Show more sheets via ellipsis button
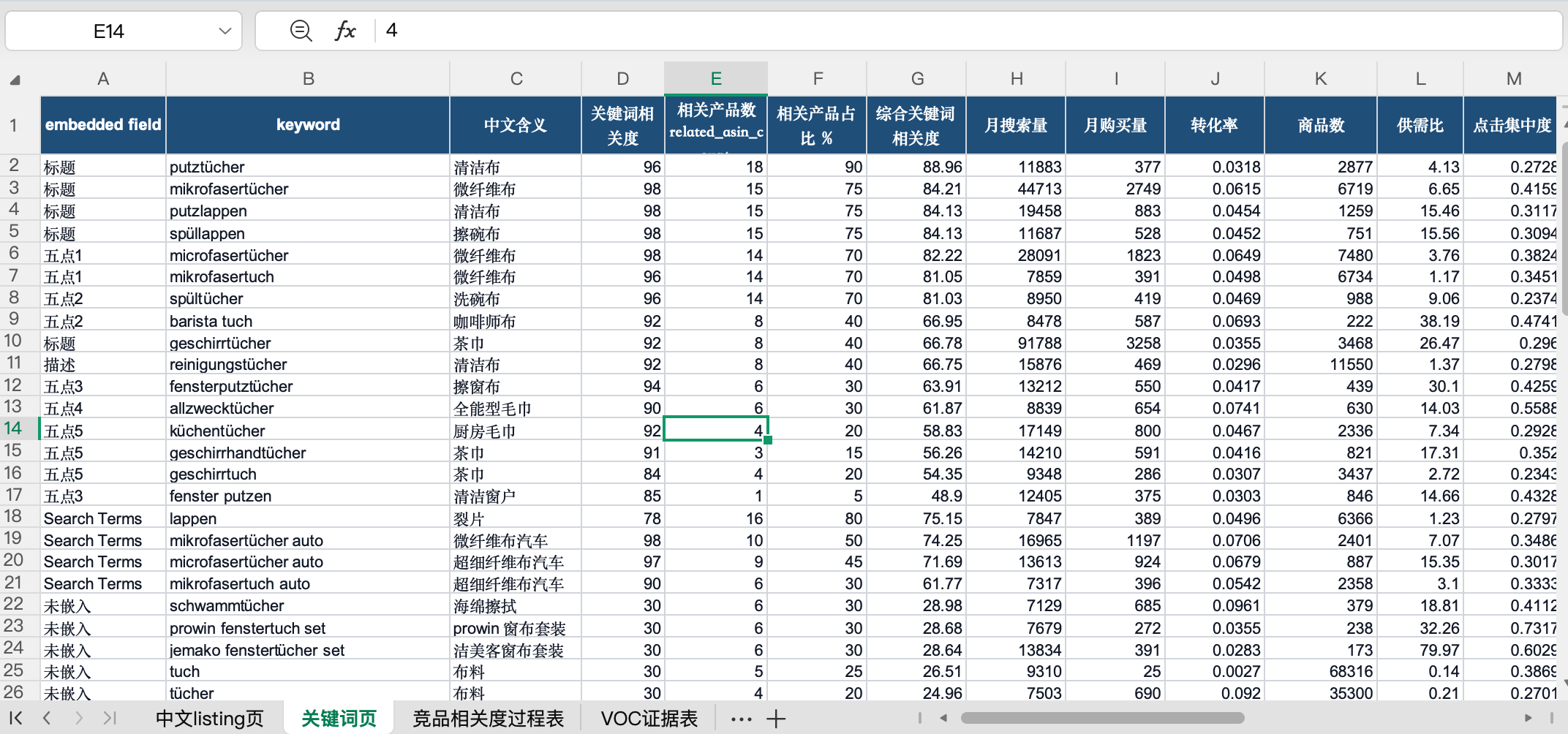 [741, 719]
